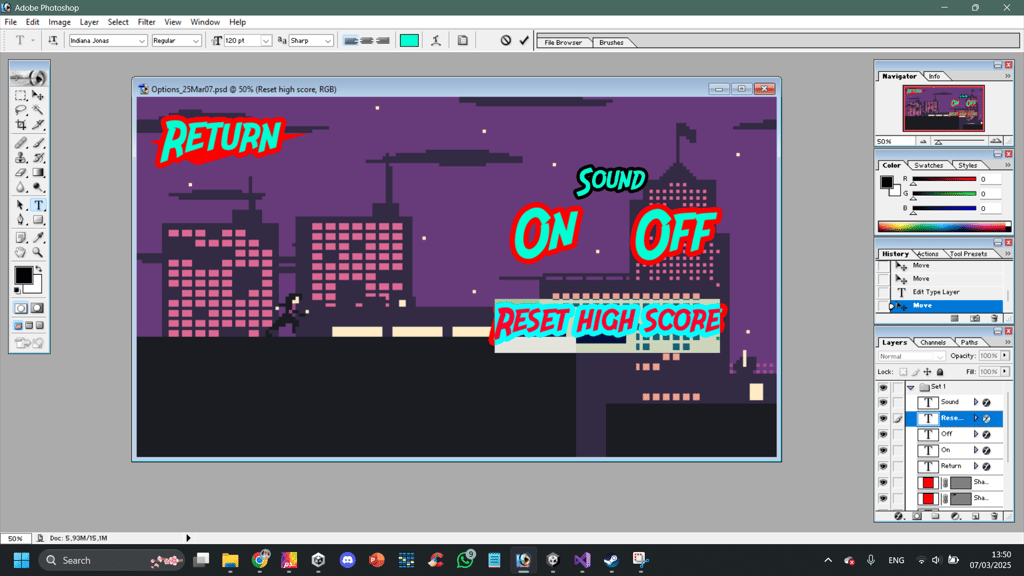Viewport: 1024px width, 576px height.
Task: Hide the Off text layer
Action: (883, 434)
